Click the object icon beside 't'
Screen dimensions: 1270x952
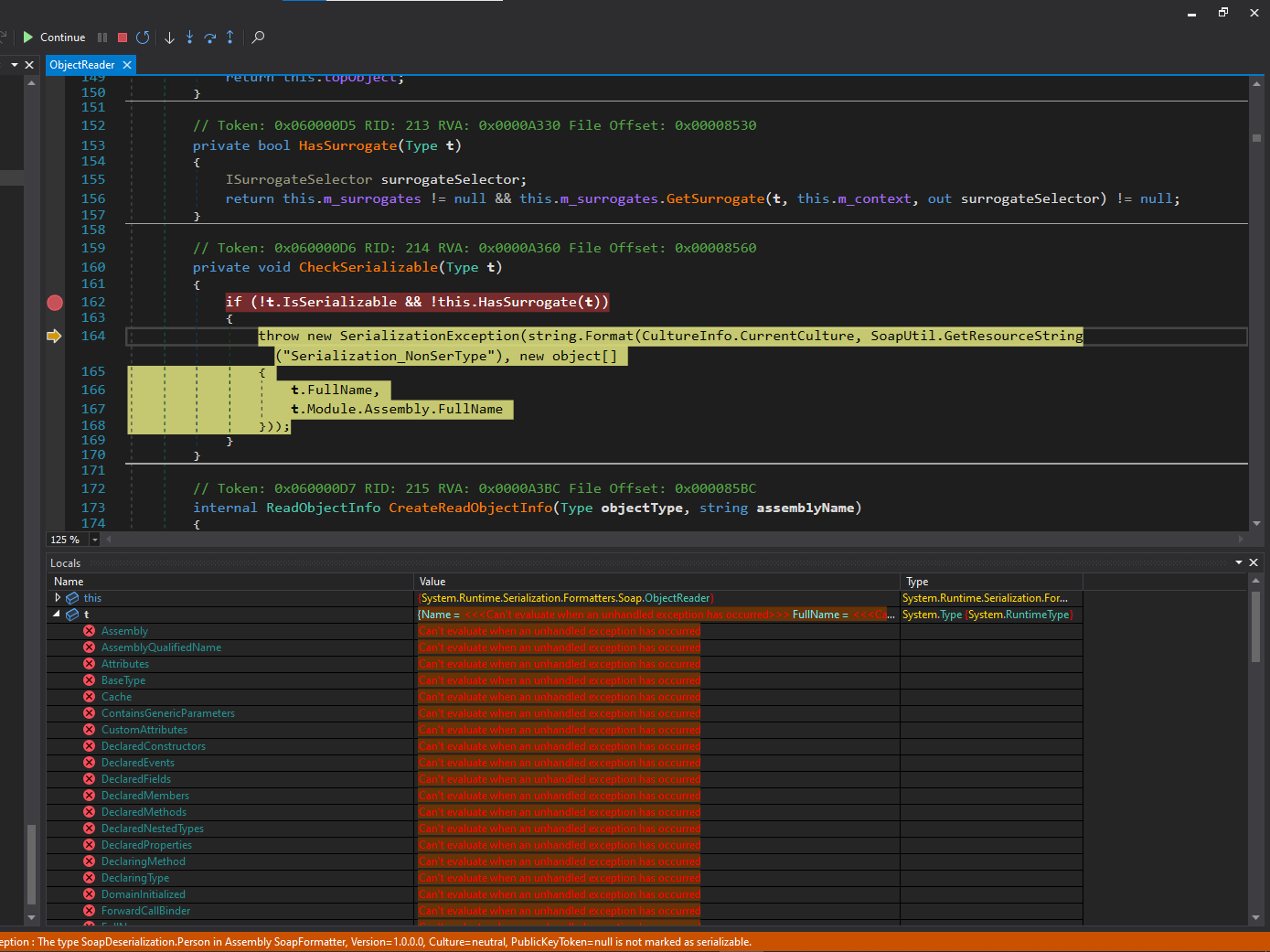point(72,615)
